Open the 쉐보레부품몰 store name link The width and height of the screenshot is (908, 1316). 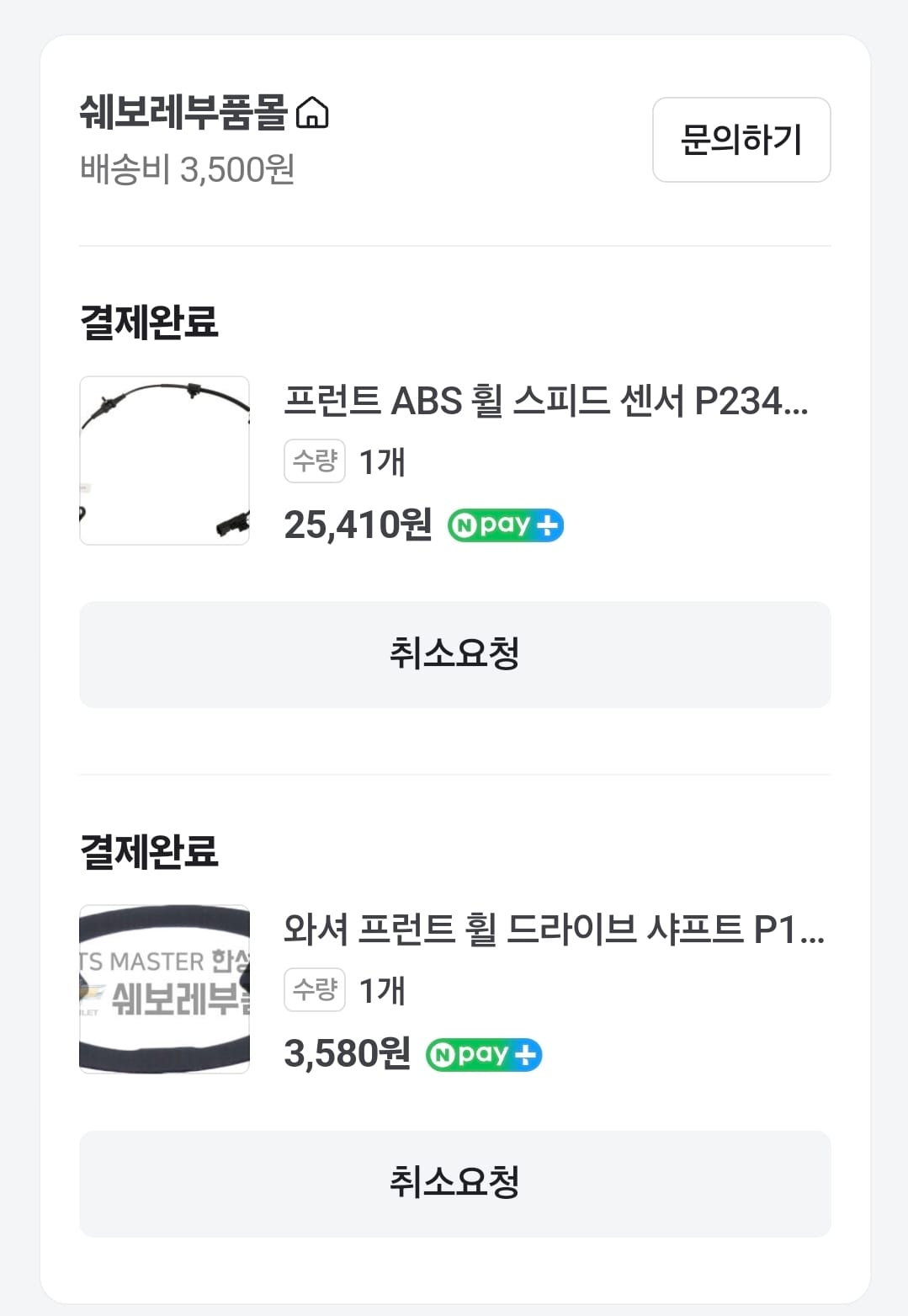183,112
